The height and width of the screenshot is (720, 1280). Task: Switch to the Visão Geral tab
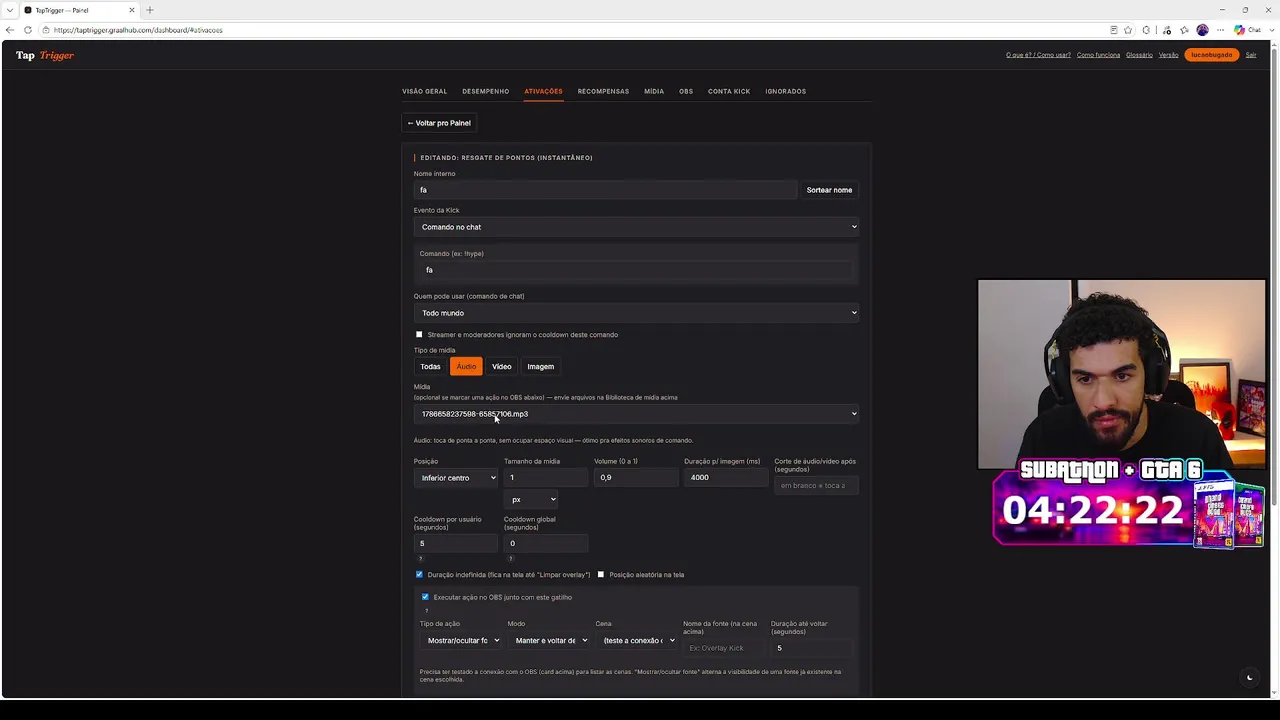[424, 91]
